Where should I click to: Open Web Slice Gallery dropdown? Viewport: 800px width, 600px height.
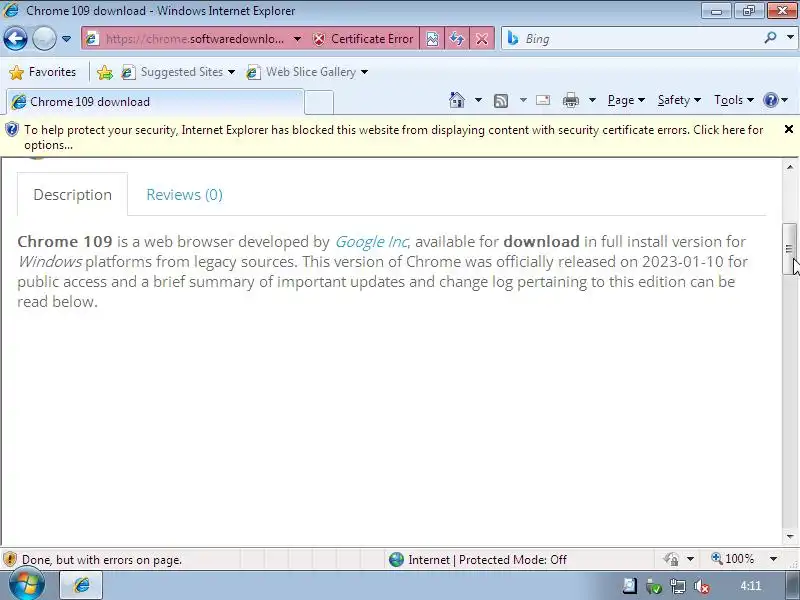tap(307, 72)
